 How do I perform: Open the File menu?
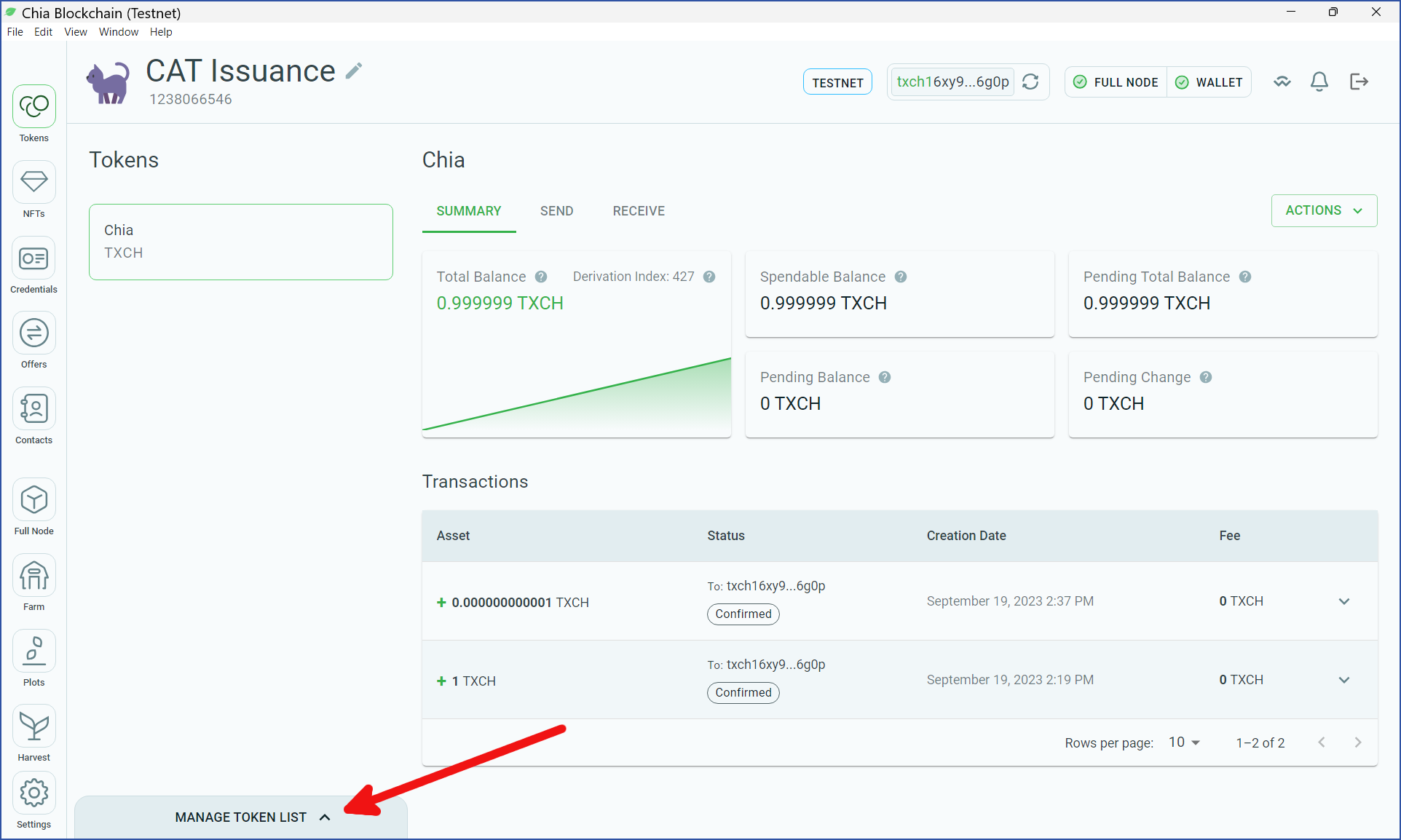point(15,32)
